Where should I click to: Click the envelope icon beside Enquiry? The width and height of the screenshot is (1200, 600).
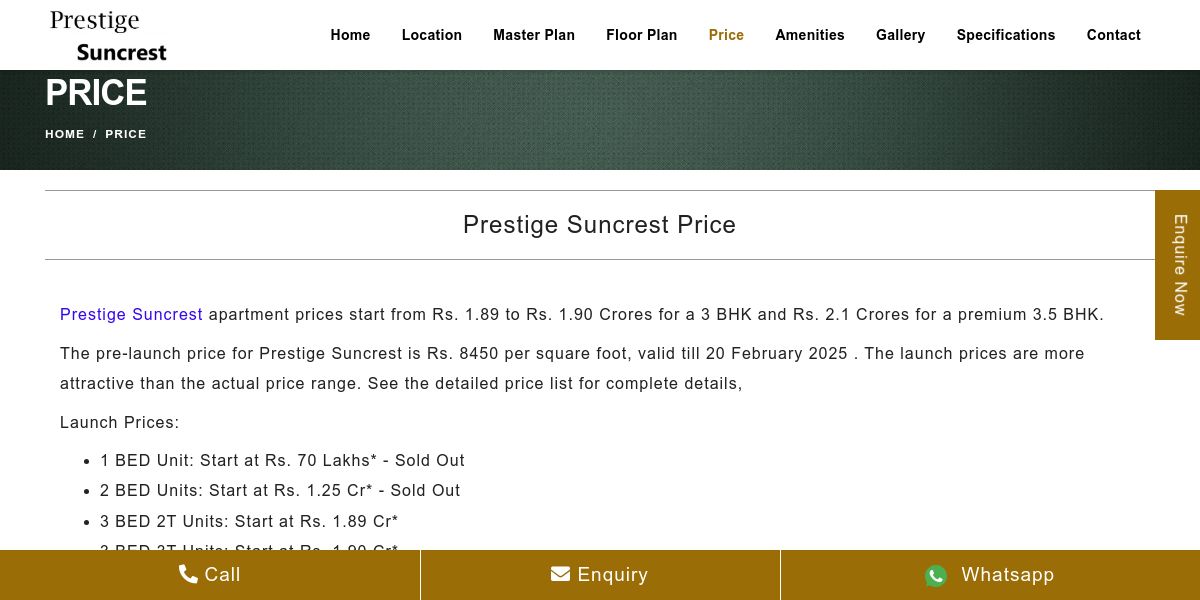pos(560,574)
